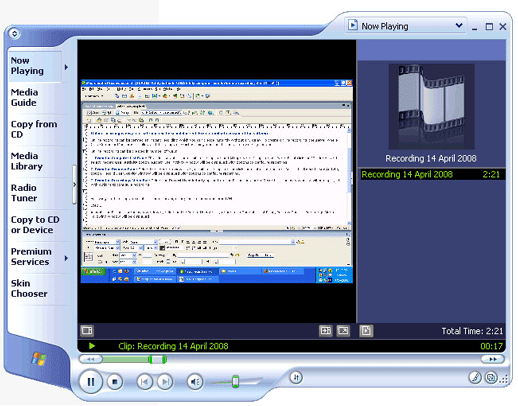This screenshot has width=518, height=406.
Task: Hide the playlist pane icon
Action: coord(366,330)
